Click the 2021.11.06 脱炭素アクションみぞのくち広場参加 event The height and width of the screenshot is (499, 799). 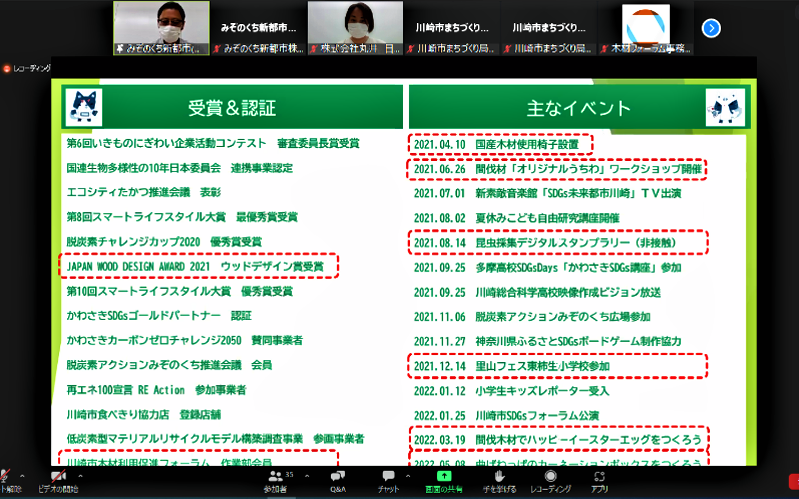532,317
